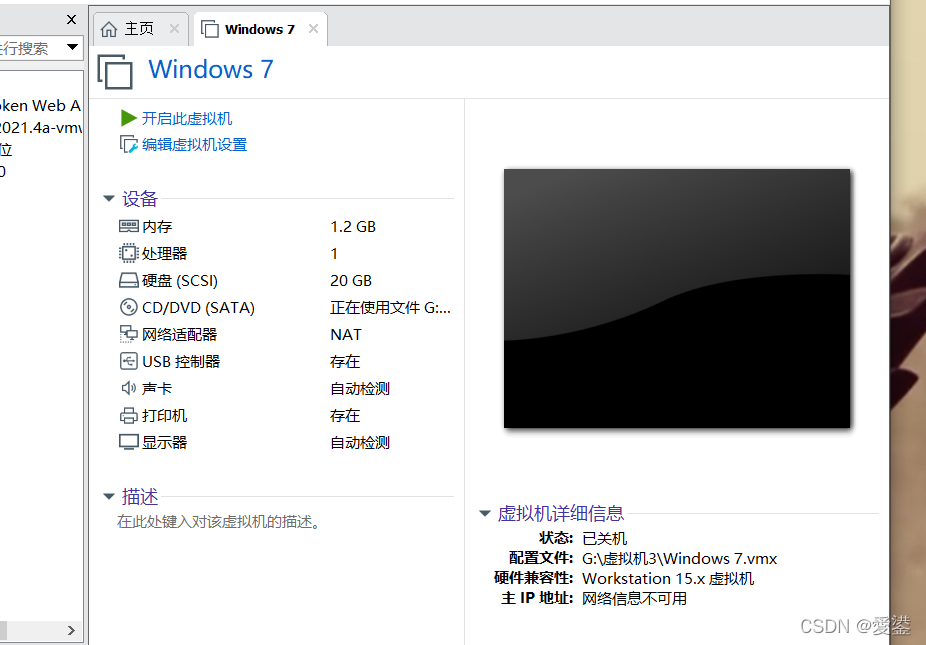Click the 自动检测 value in the 显示器 row
Screen dimensions: 926x645
360,442
